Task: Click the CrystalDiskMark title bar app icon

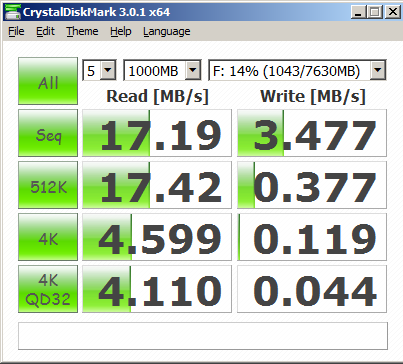Action: [12, 12]
